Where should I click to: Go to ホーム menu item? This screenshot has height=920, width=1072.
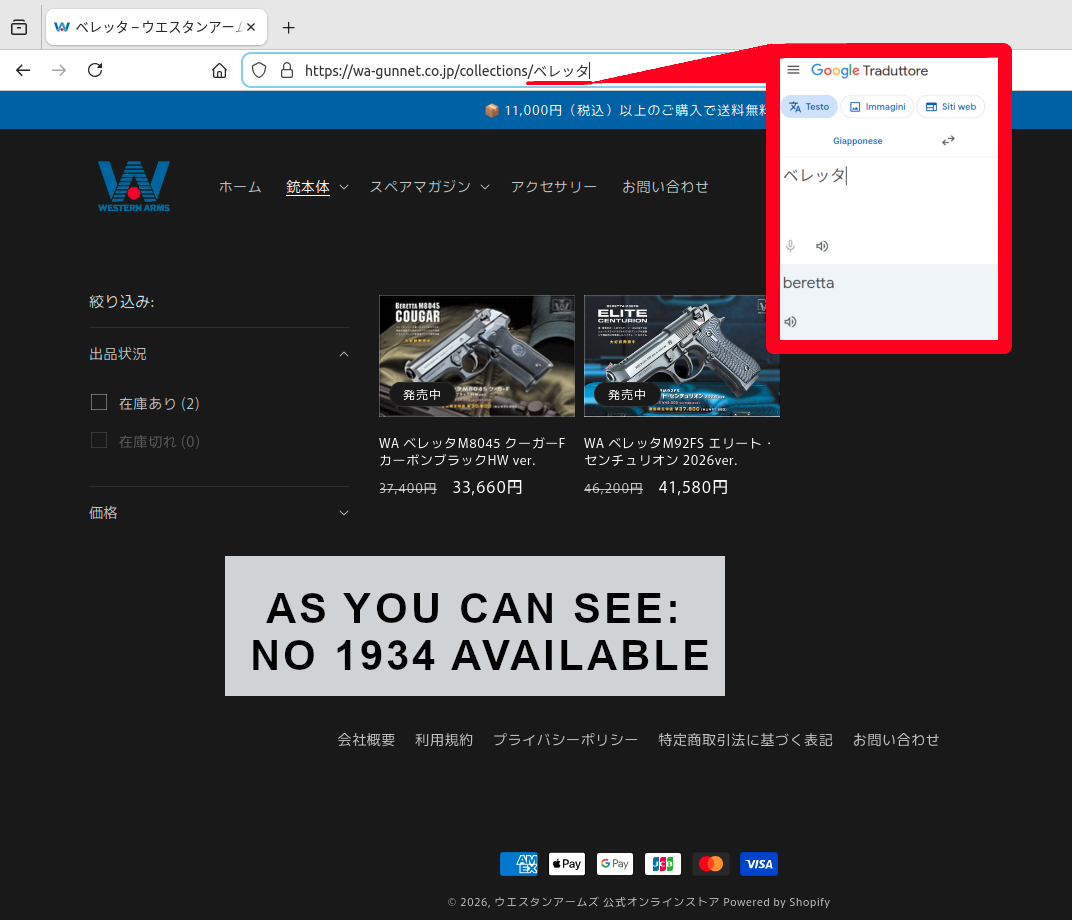click(x=240, y=187)
